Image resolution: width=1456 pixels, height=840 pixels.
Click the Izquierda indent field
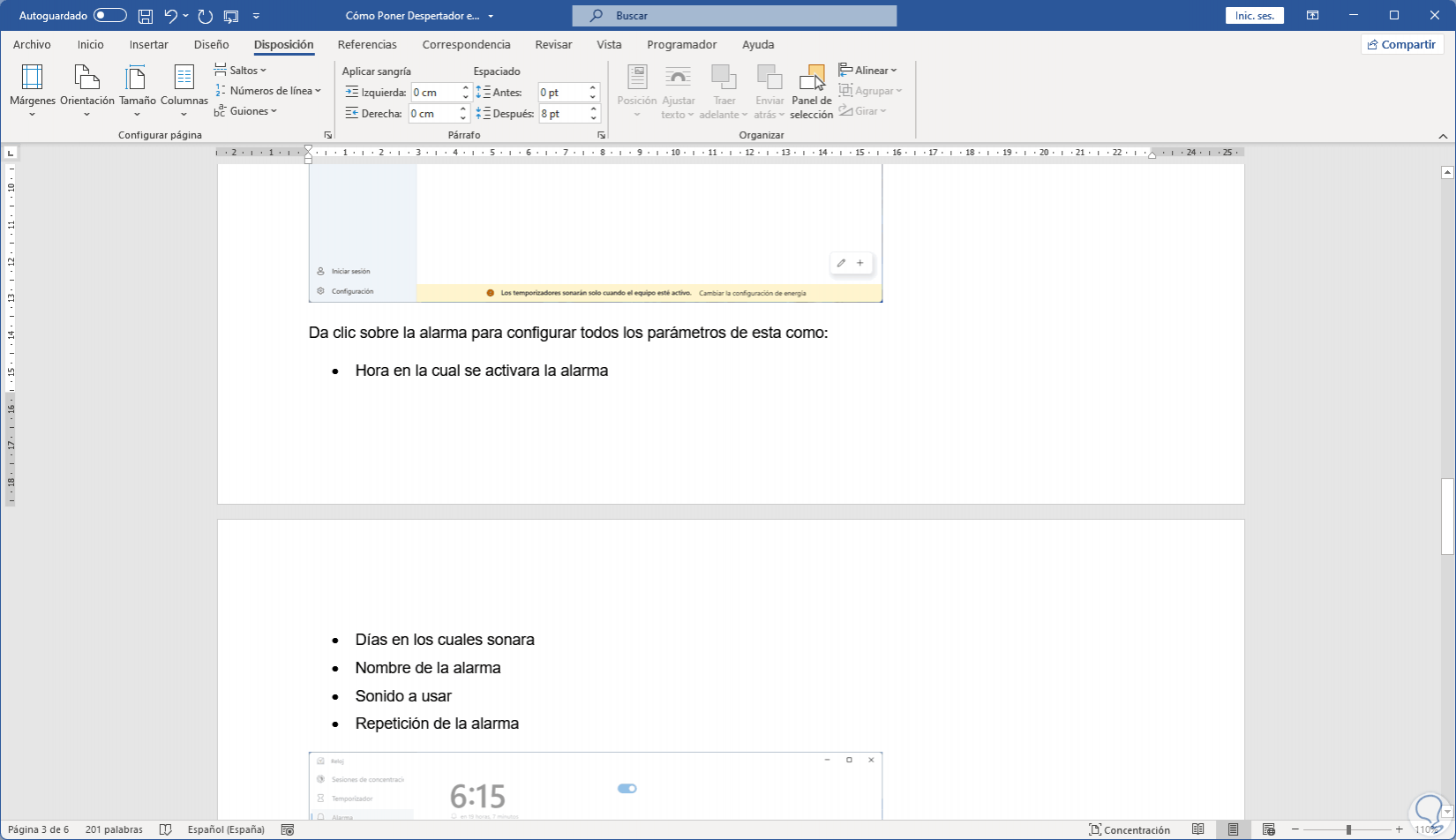tap(436, 92)
